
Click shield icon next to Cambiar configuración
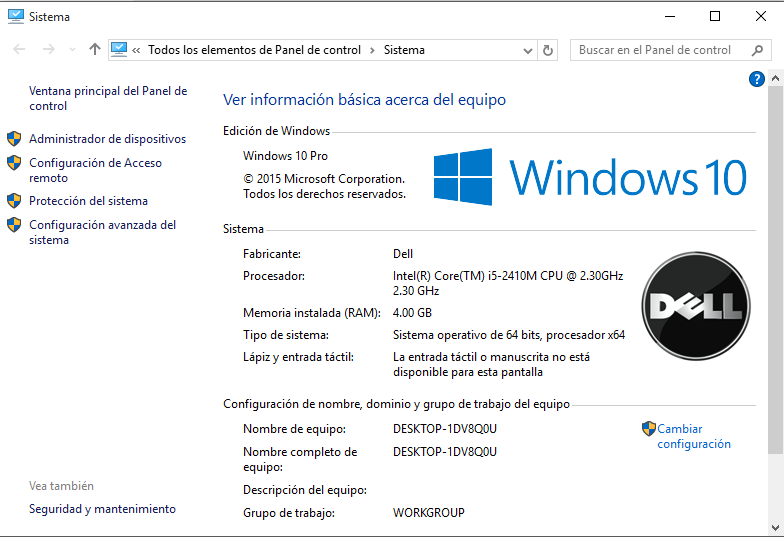648,428
